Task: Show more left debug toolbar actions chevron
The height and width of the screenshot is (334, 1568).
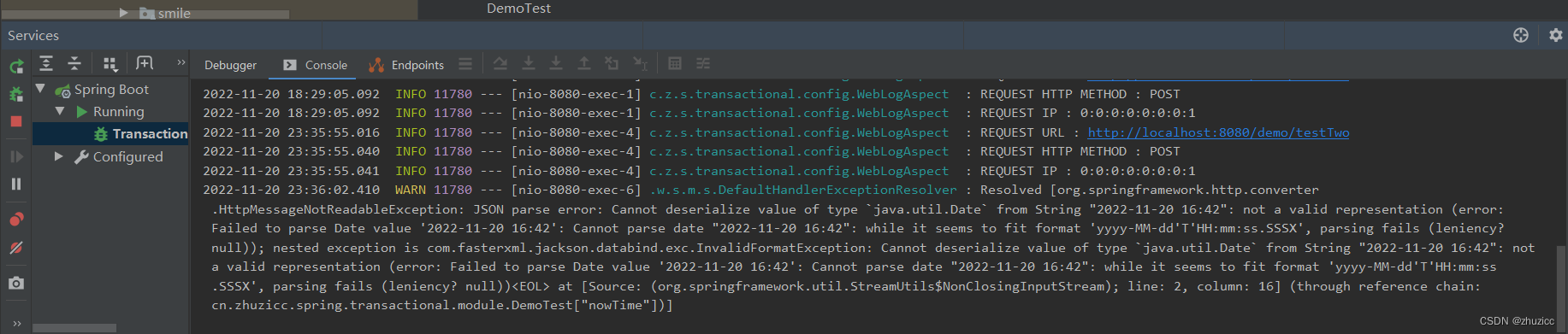Action: (x=16, y=324)
